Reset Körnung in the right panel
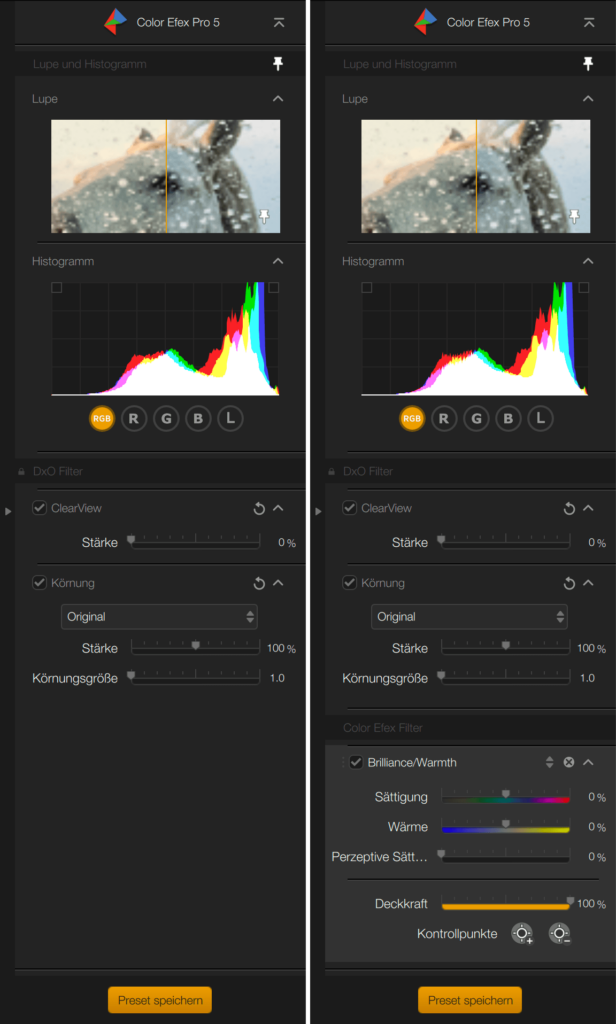 coord(570,583)
